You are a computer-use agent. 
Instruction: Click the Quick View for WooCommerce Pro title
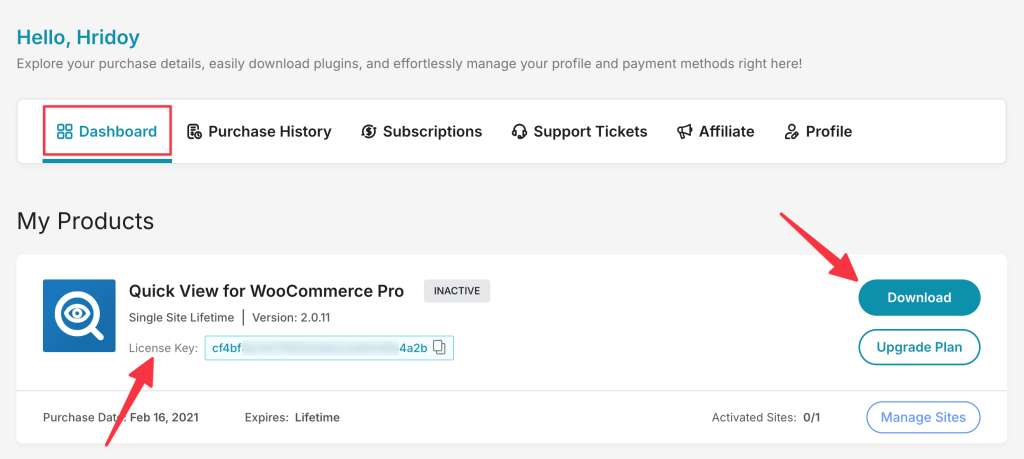pos(266,291)
